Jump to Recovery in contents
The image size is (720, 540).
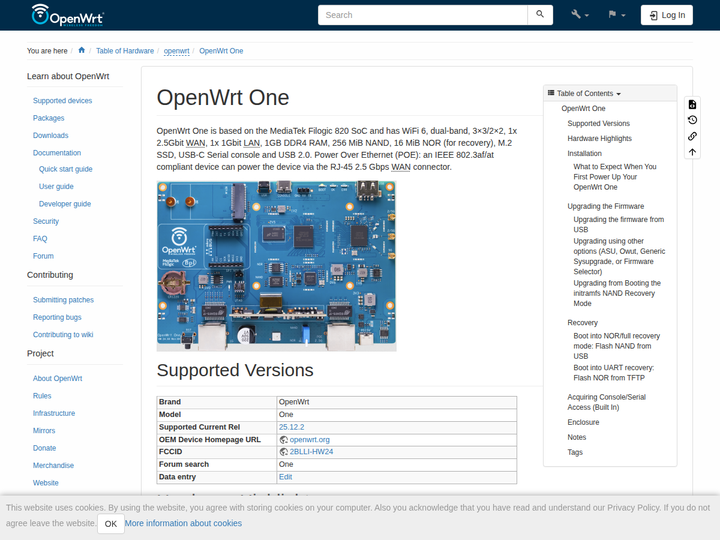(582, 323)
